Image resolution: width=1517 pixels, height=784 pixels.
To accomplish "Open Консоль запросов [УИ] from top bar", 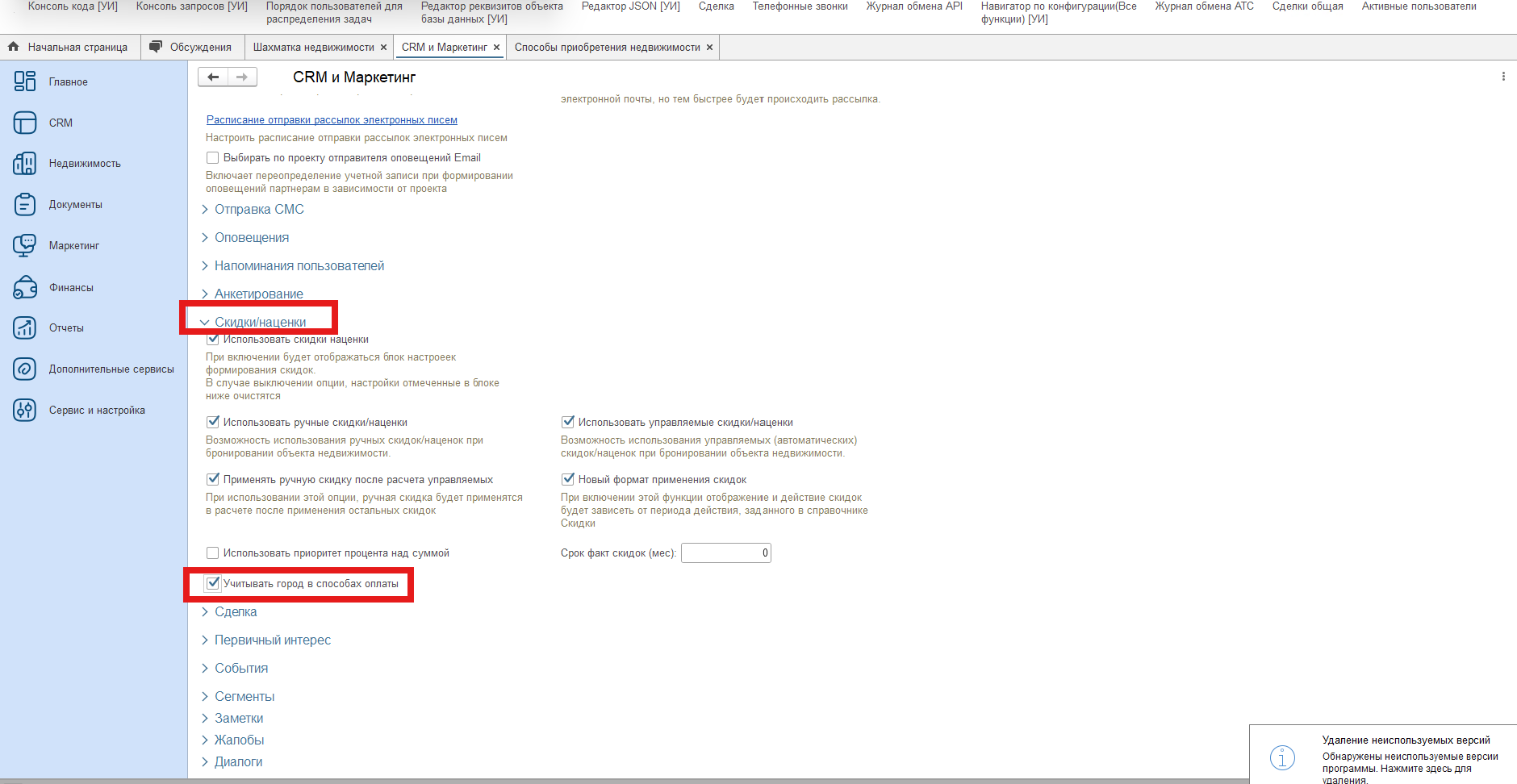I will pos(192,6).
